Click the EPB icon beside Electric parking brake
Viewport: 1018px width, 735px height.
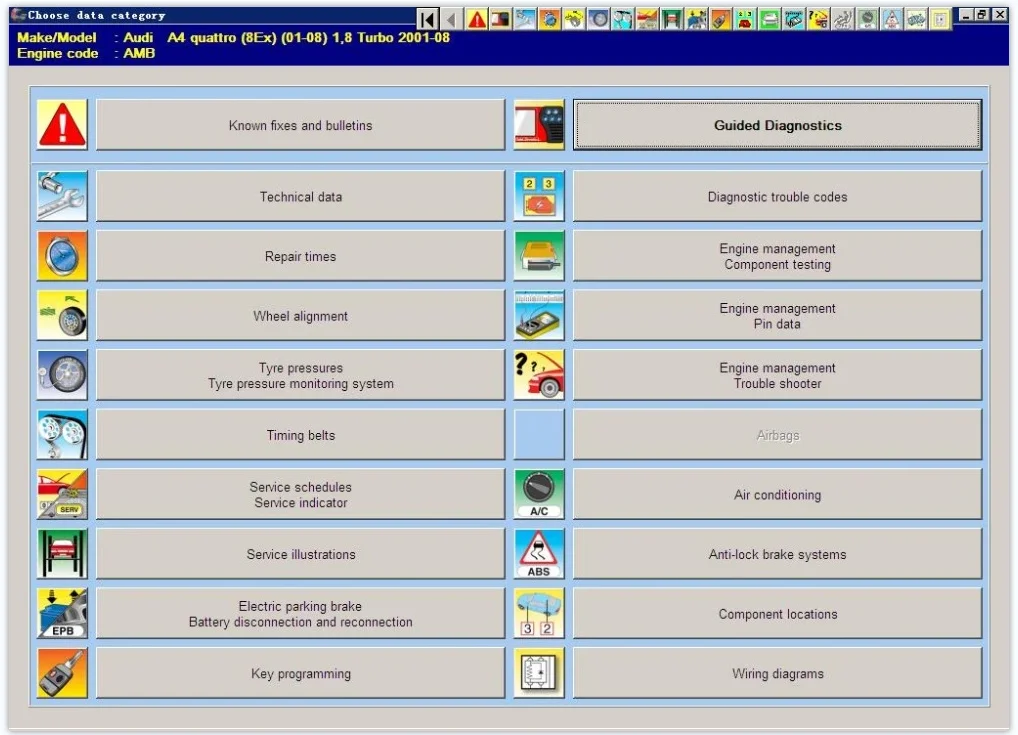(x=62, y=614)
